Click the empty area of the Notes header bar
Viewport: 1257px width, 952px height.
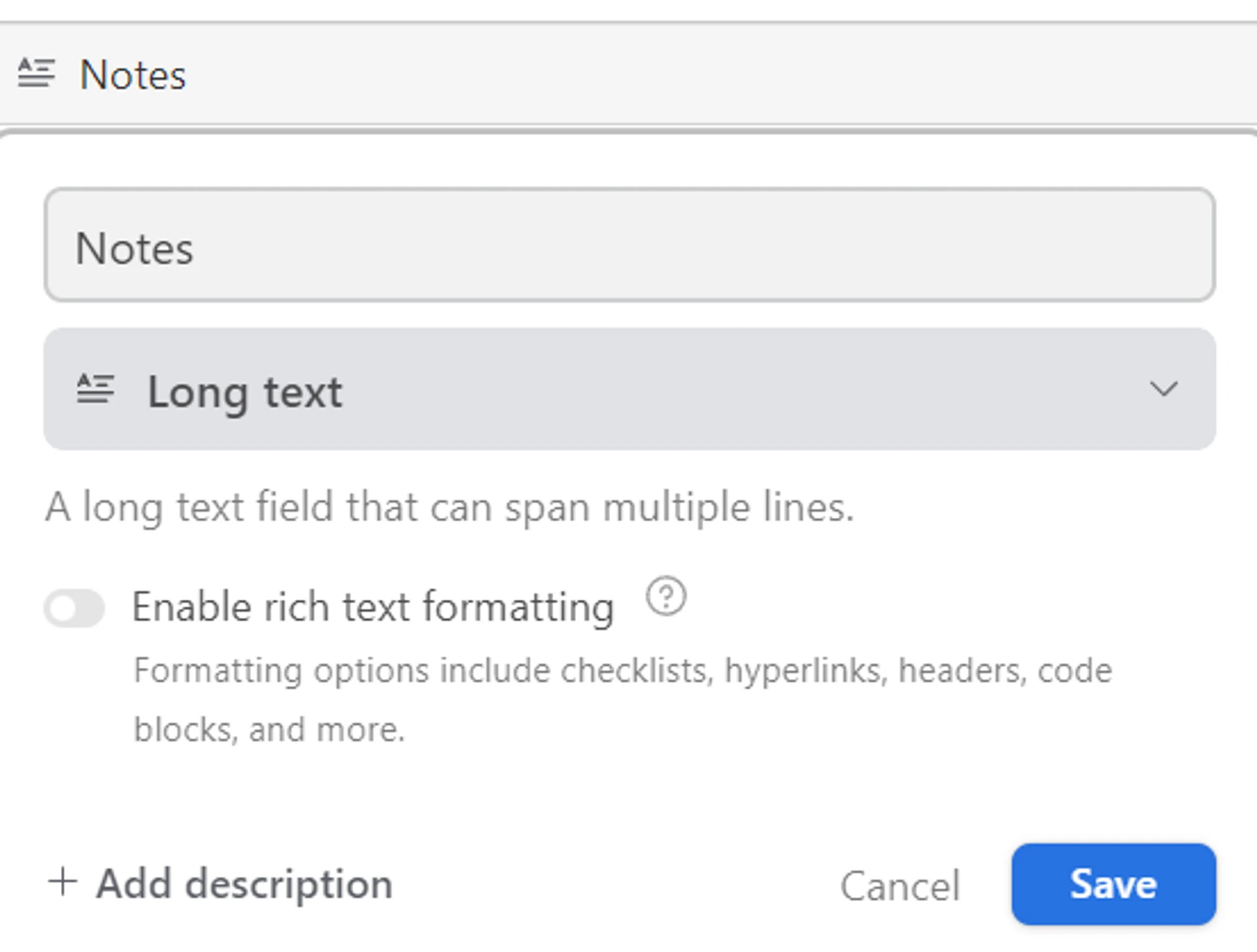tap(720, 73)
